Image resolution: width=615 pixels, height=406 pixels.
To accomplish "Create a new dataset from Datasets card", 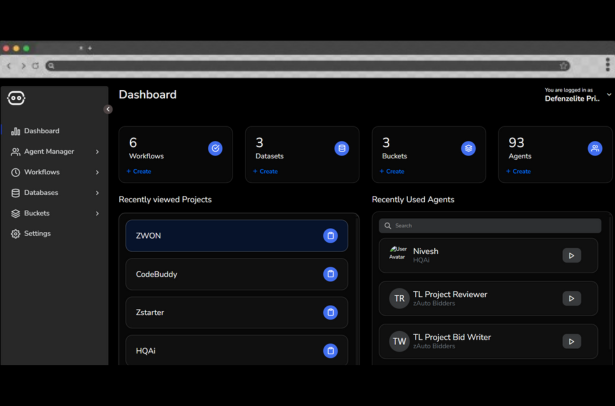I will (x=266, y=171).
